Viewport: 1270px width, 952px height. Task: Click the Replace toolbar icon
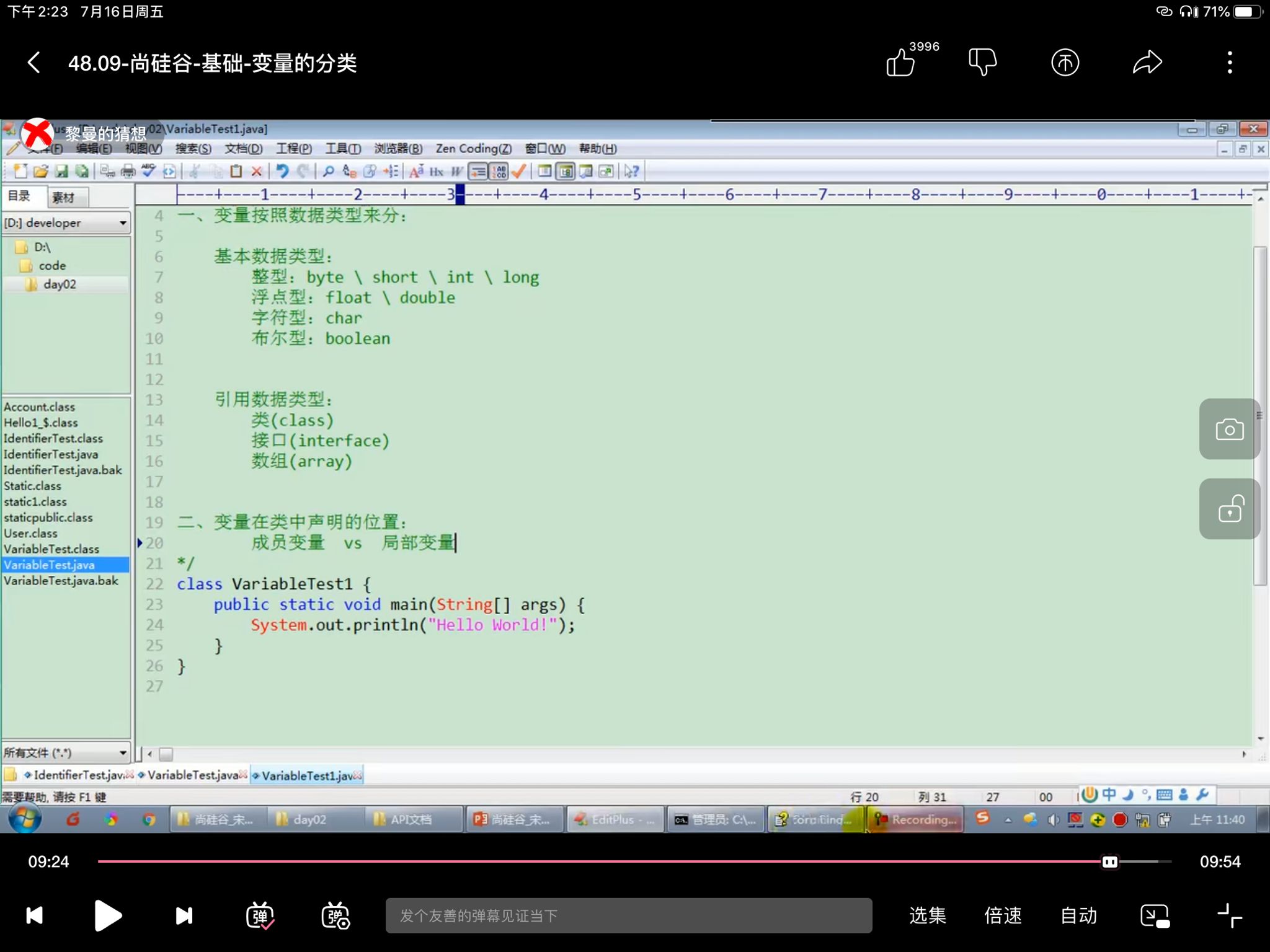pos(349,171)
